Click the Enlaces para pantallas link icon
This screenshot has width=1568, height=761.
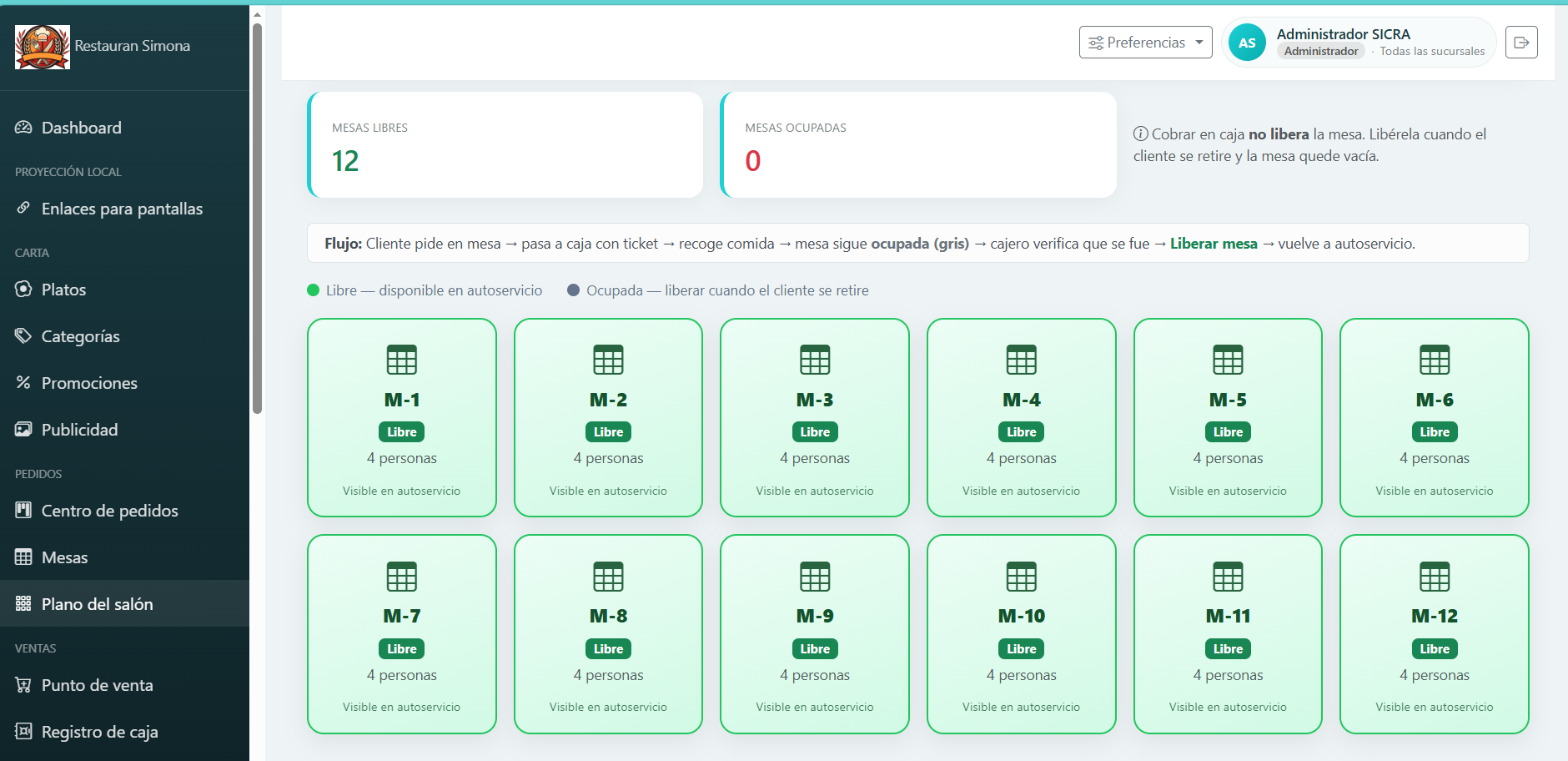23,208
